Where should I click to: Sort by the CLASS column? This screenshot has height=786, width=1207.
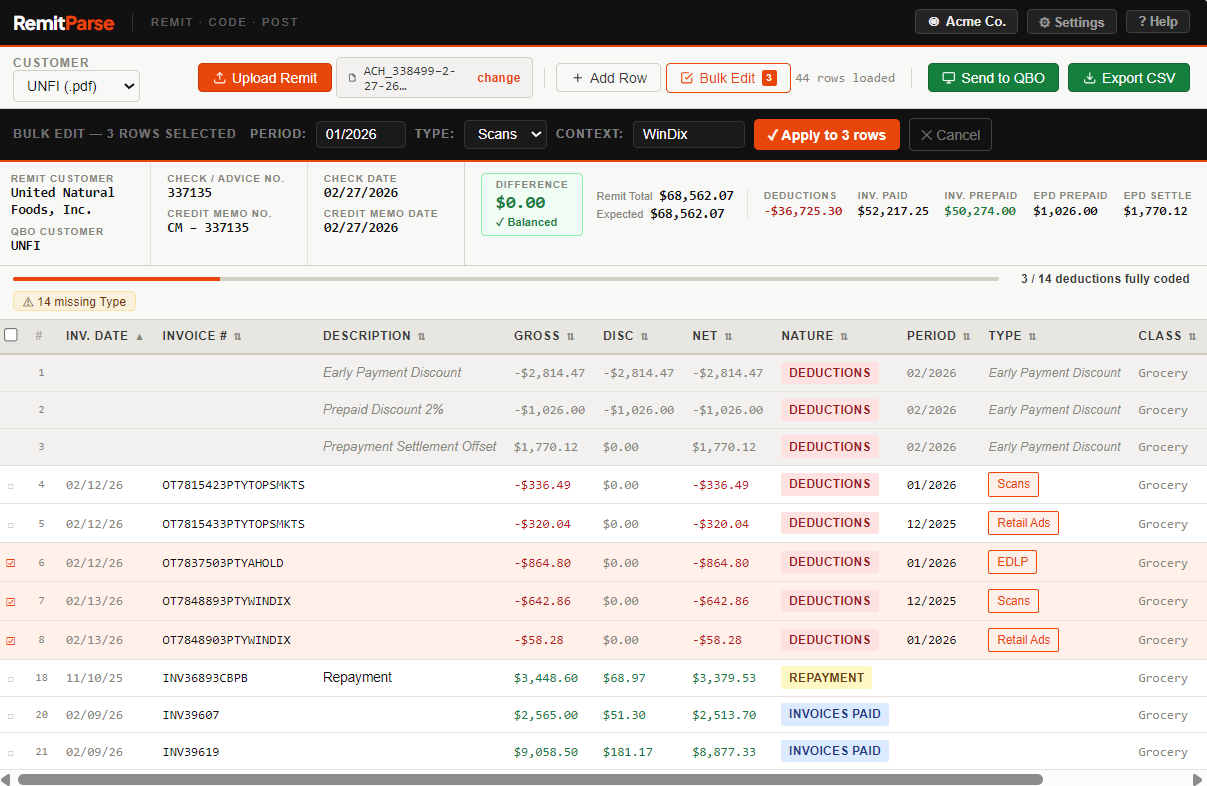1167,336
